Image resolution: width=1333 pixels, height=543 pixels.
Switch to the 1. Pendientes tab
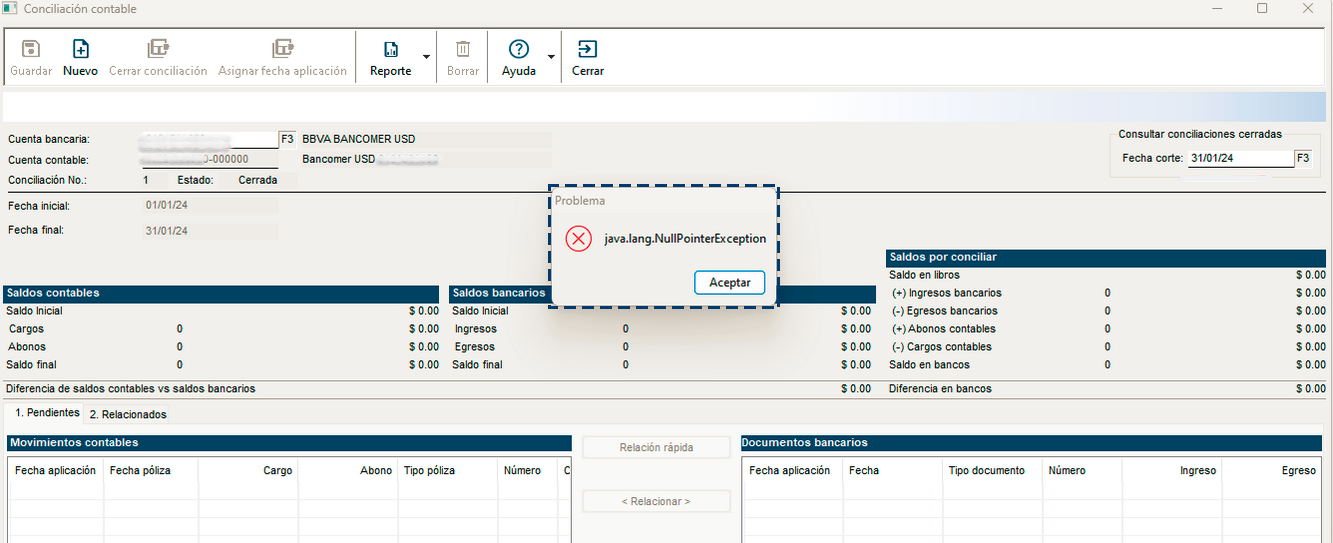pyautogui.click(x=47, y=413)
